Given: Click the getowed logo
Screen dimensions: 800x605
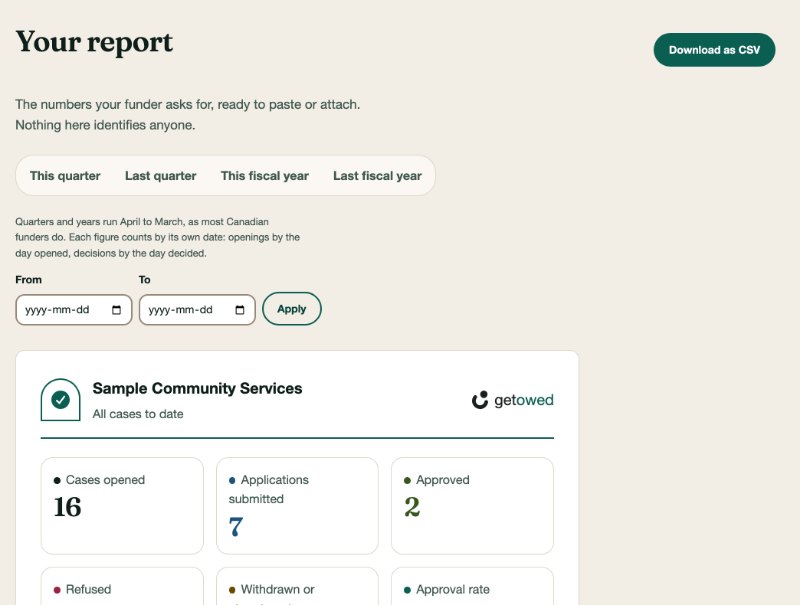Looking at the screenshot, I should point(513,400).
